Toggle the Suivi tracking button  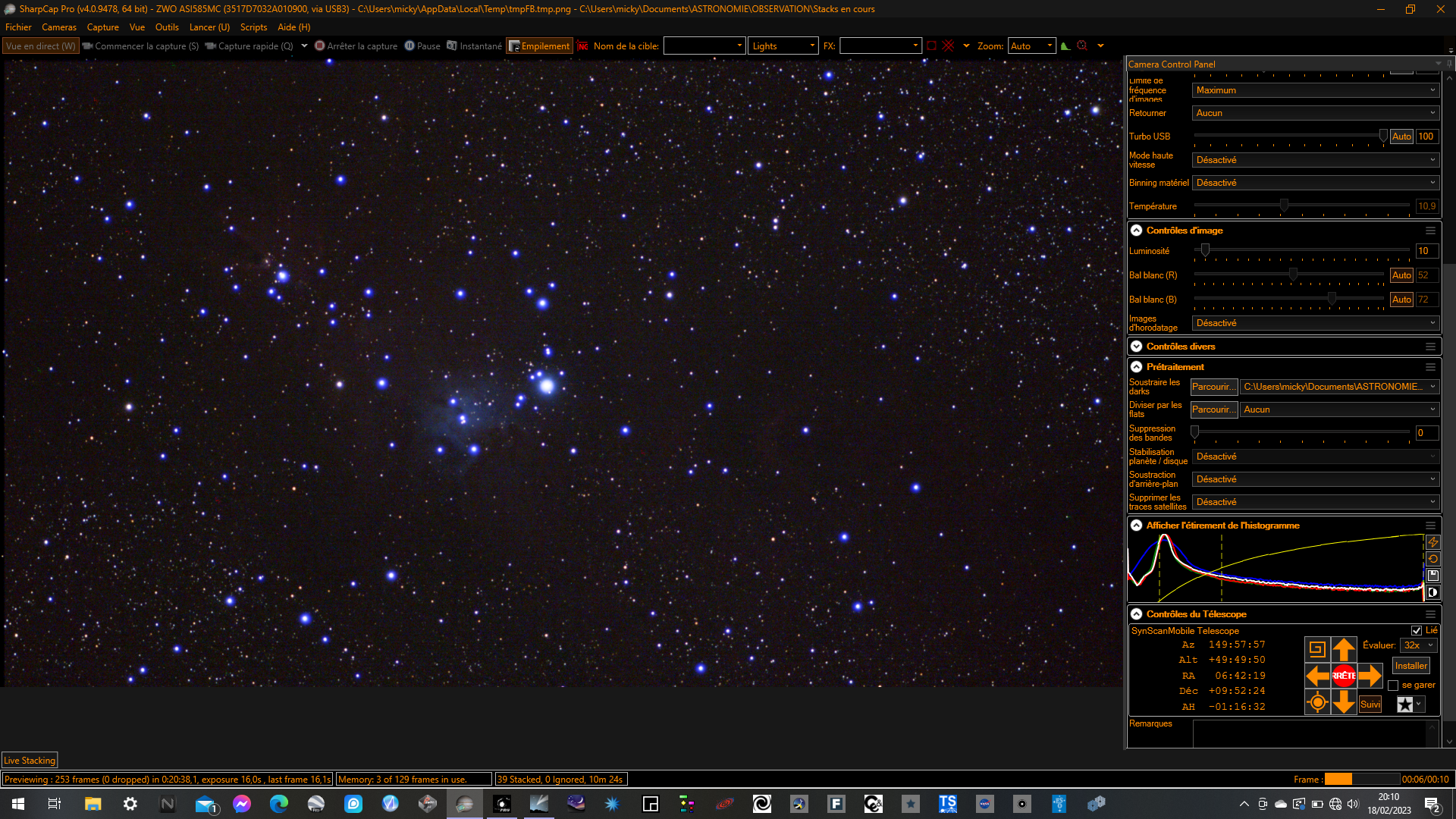pos(1370,704)
